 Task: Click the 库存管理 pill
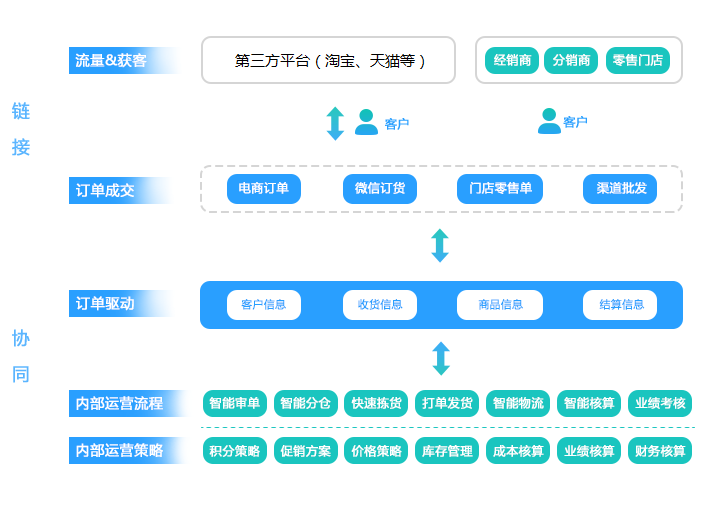(447, 450)
